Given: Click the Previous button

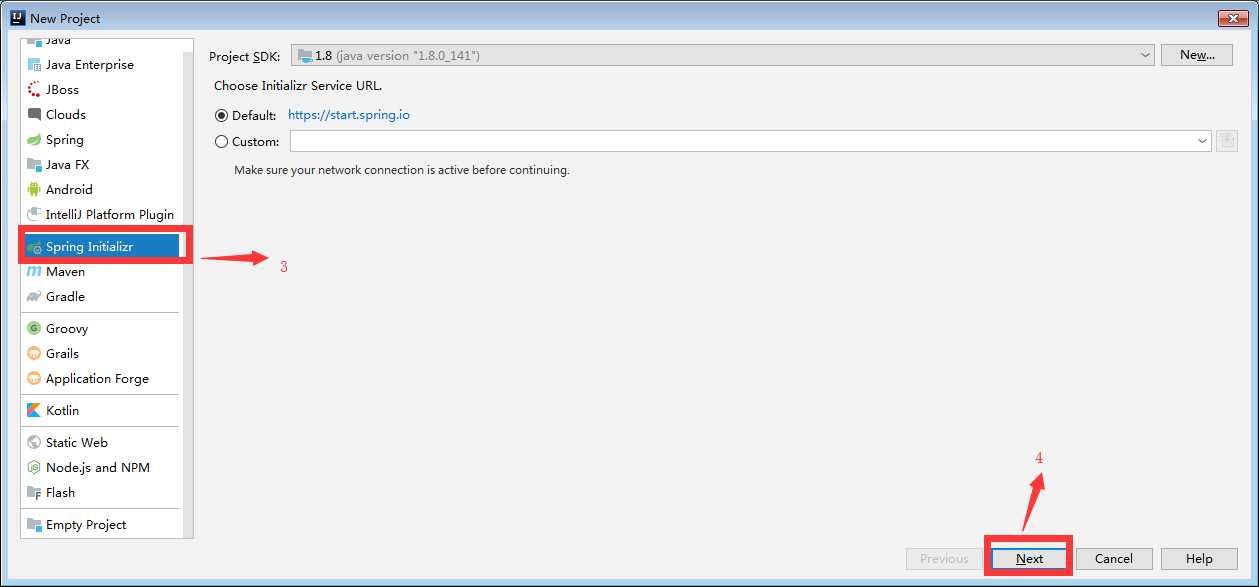Looking at the screenshot, I should point(944,559).
